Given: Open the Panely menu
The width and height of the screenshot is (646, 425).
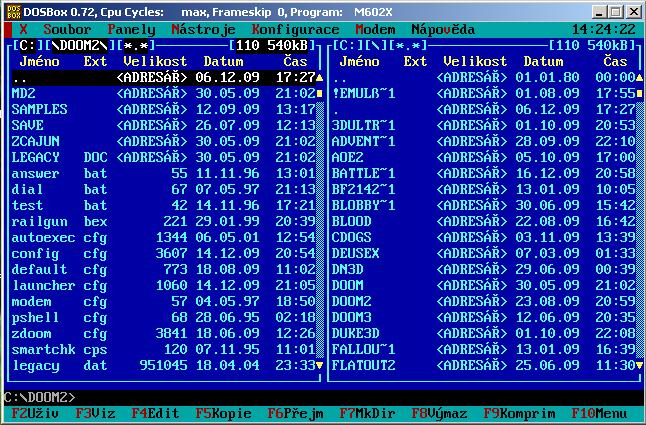Looking at the screenshot, I should [x=131, y=30].
